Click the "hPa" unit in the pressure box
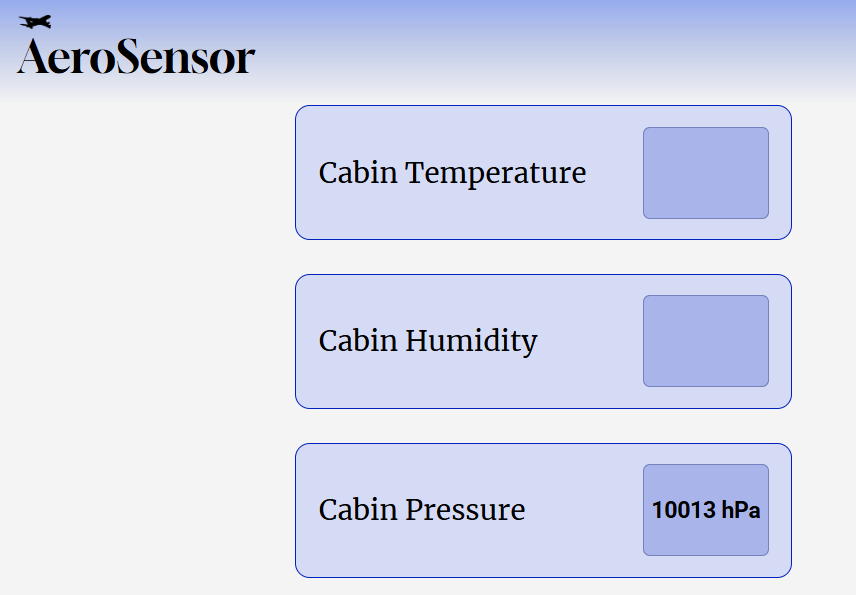The image size is (856, 595). point(740,510)
